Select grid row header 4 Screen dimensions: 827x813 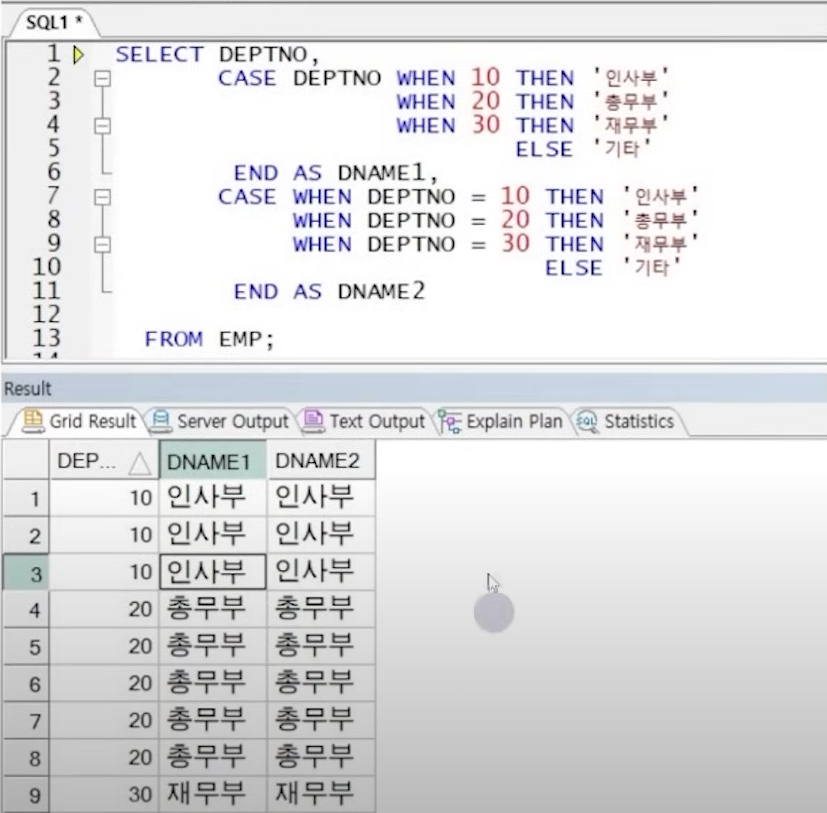[x=26, y=609]
